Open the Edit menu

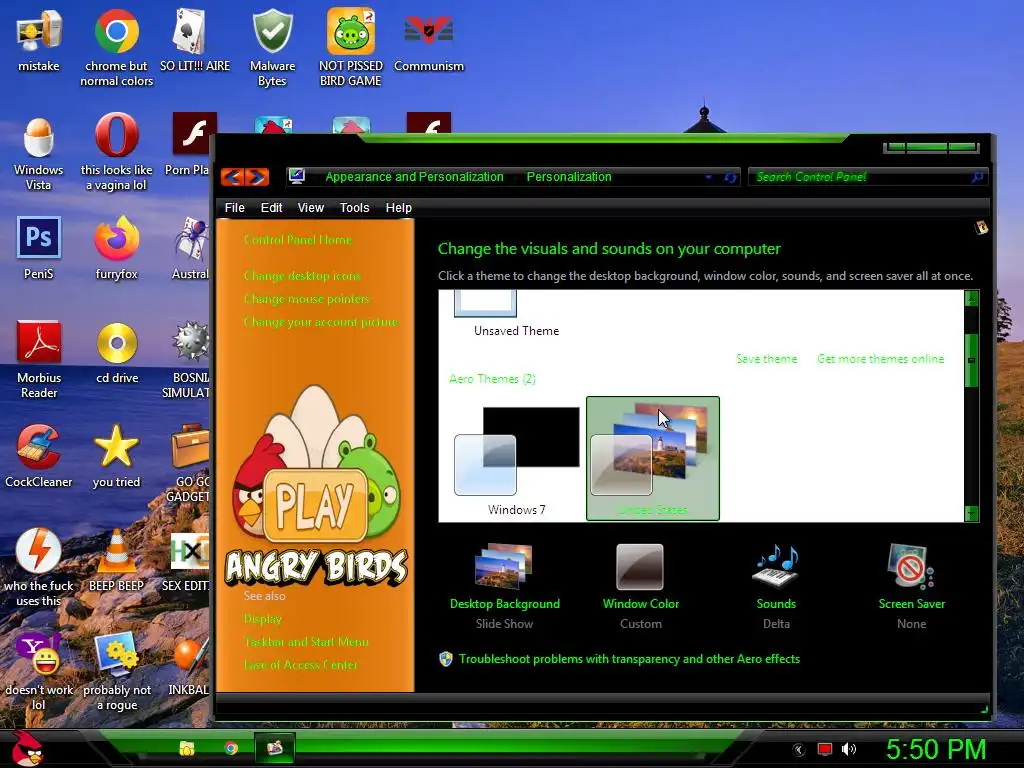(x=271, y=208)
